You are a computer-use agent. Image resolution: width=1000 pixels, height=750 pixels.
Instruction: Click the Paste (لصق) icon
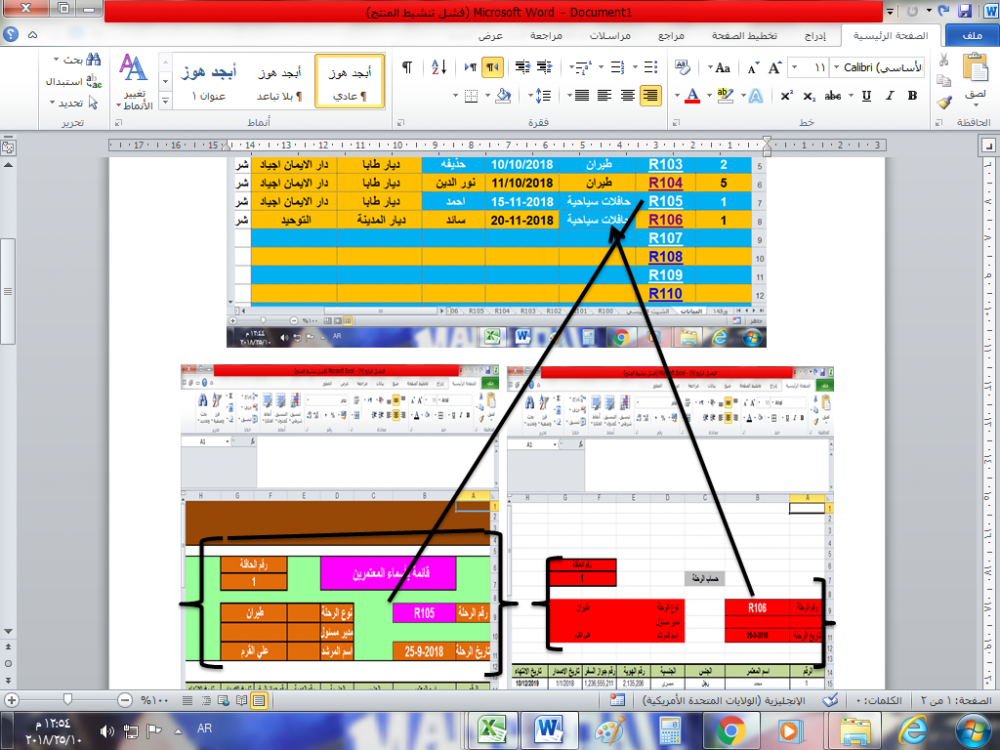pyautogui.click(x=976, y=68)
